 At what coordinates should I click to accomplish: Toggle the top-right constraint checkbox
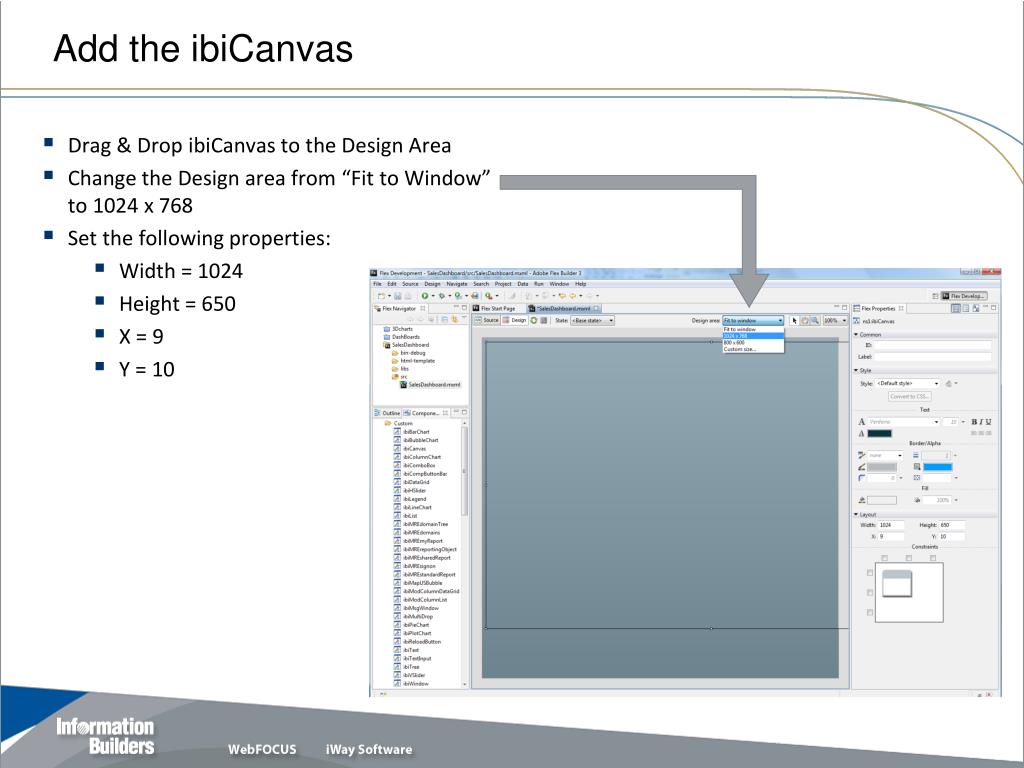pos(933,558)
